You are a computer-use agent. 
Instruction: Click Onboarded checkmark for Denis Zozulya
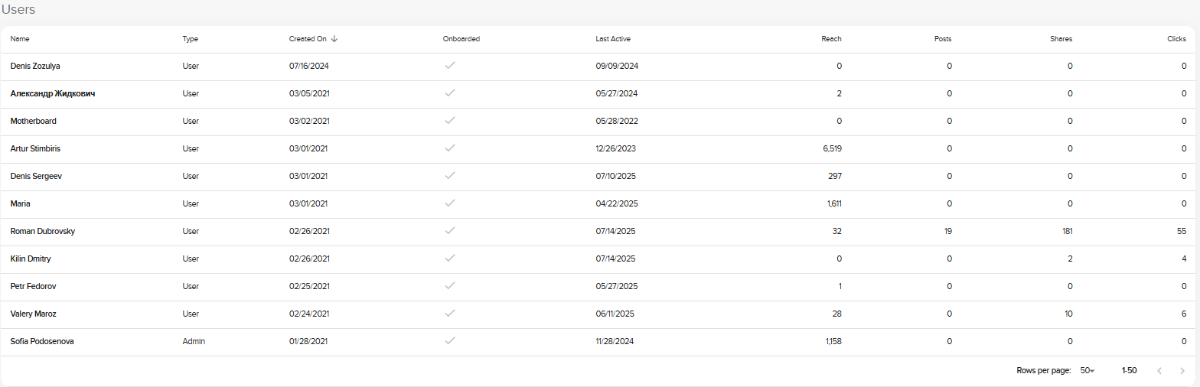coord(450,66)
